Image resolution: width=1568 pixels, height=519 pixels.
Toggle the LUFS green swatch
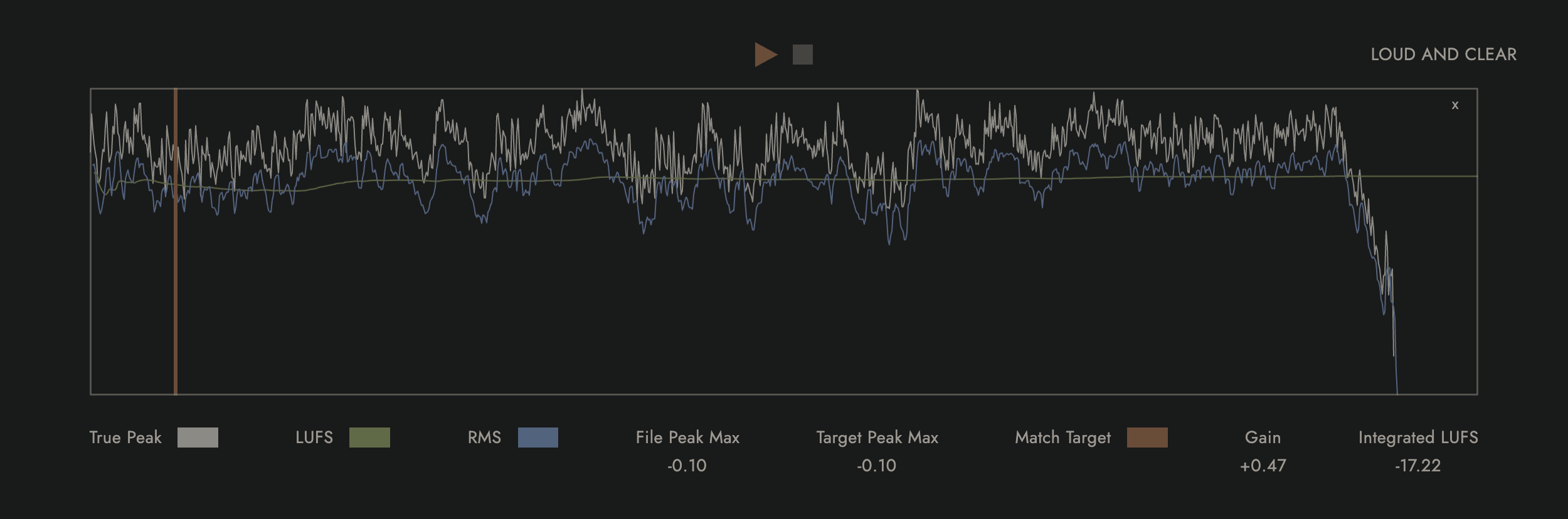coord(369,438)
